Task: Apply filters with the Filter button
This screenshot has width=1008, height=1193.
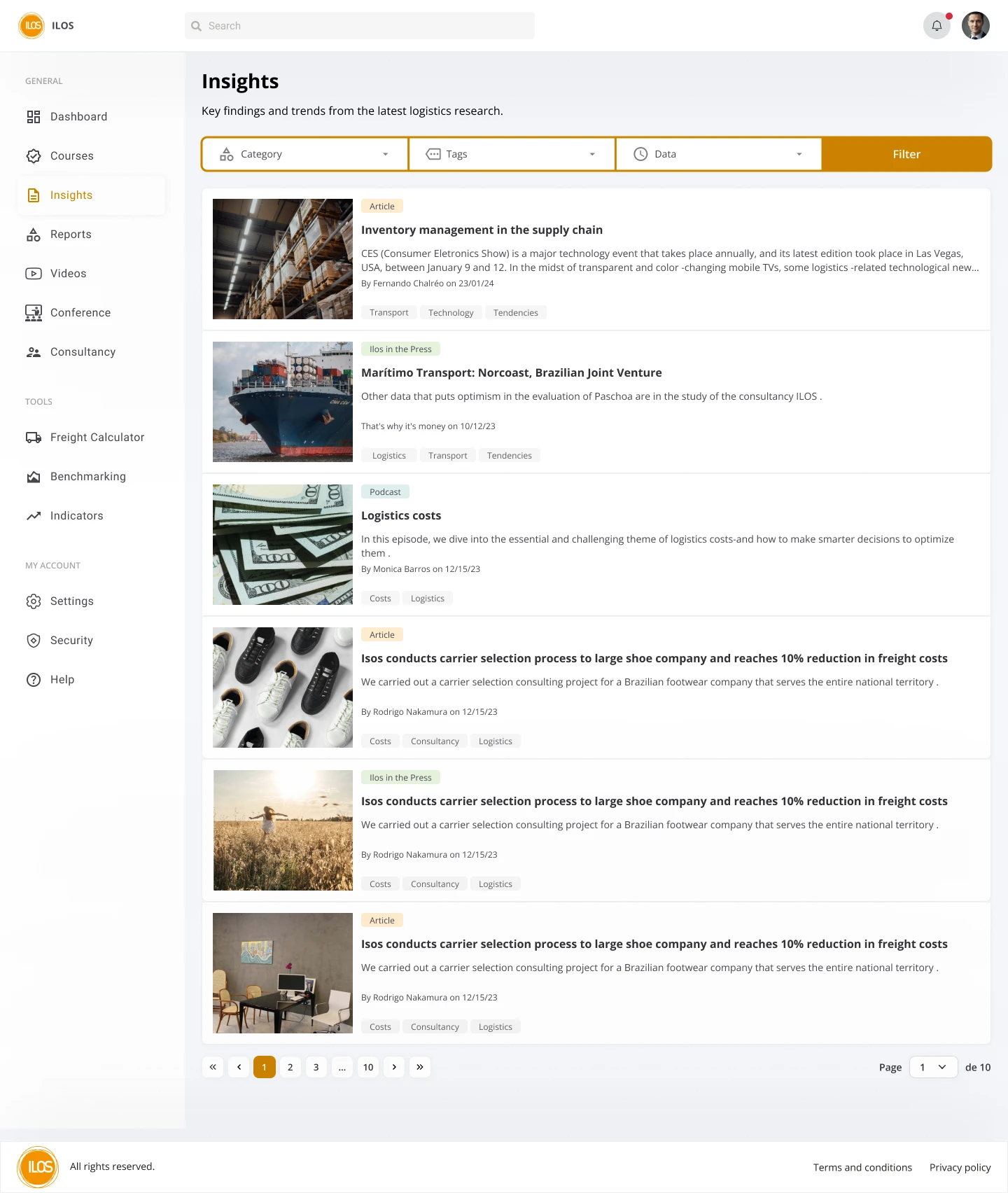Action: tap(906, 154)
